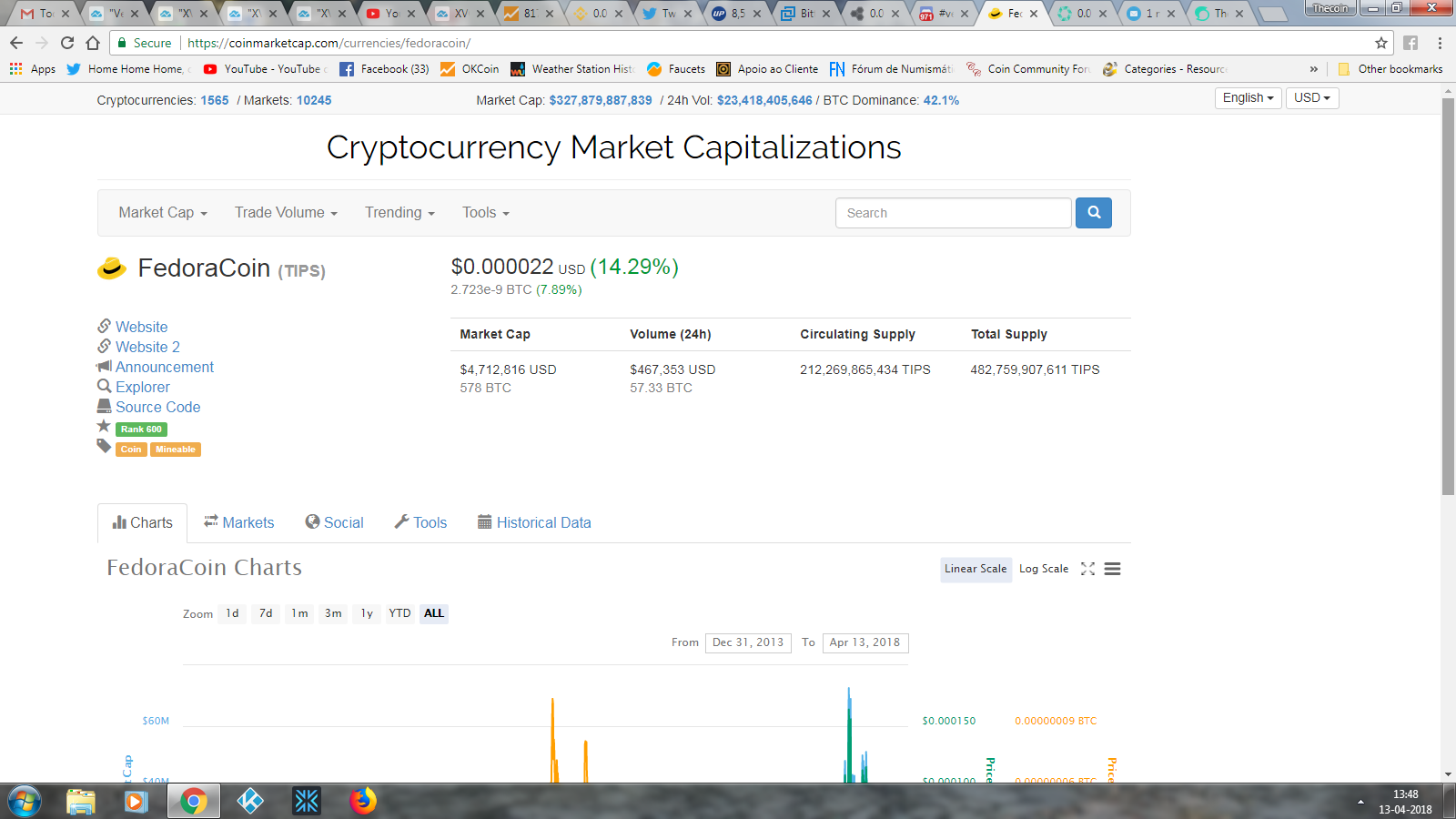
Task: Switch to Twitter browser tab
Action: pos(665,13)
